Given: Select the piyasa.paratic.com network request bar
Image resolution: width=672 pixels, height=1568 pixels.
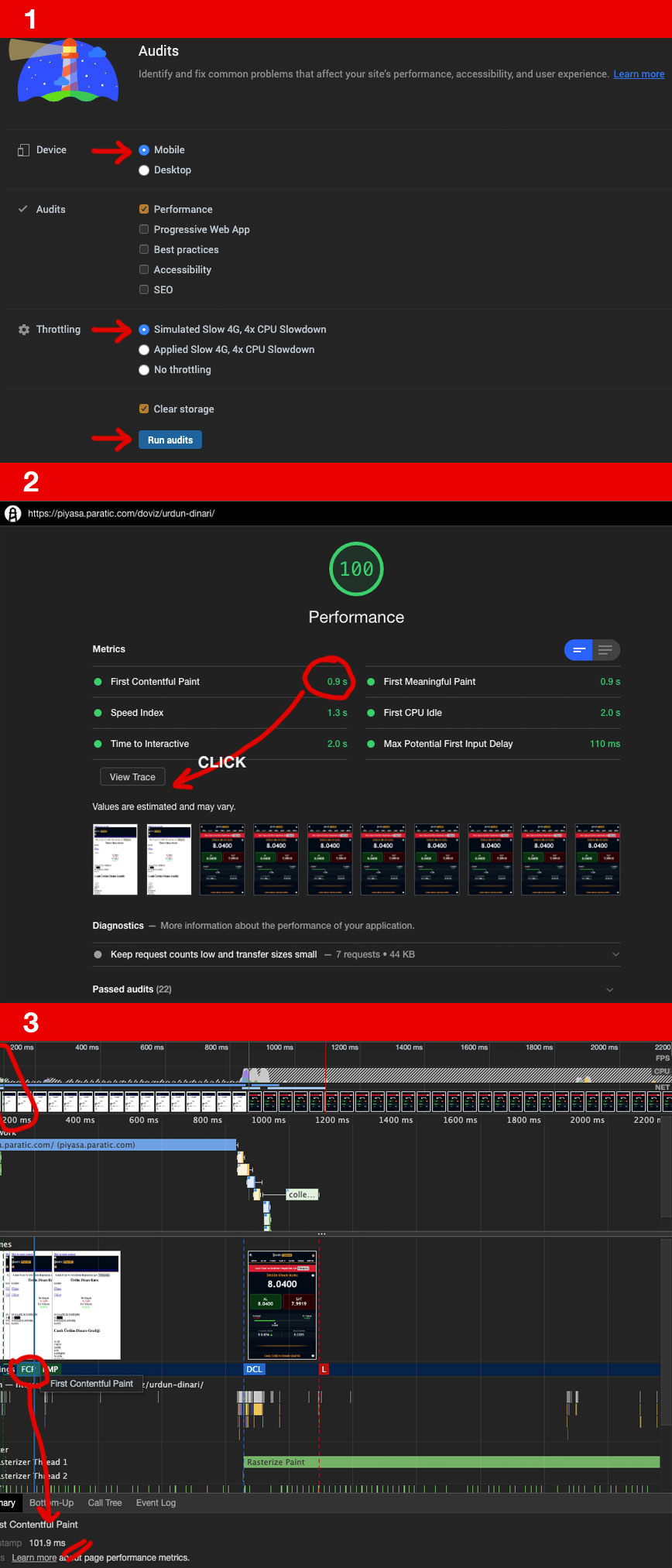Looking at the screenshot, I should 118,1145.
